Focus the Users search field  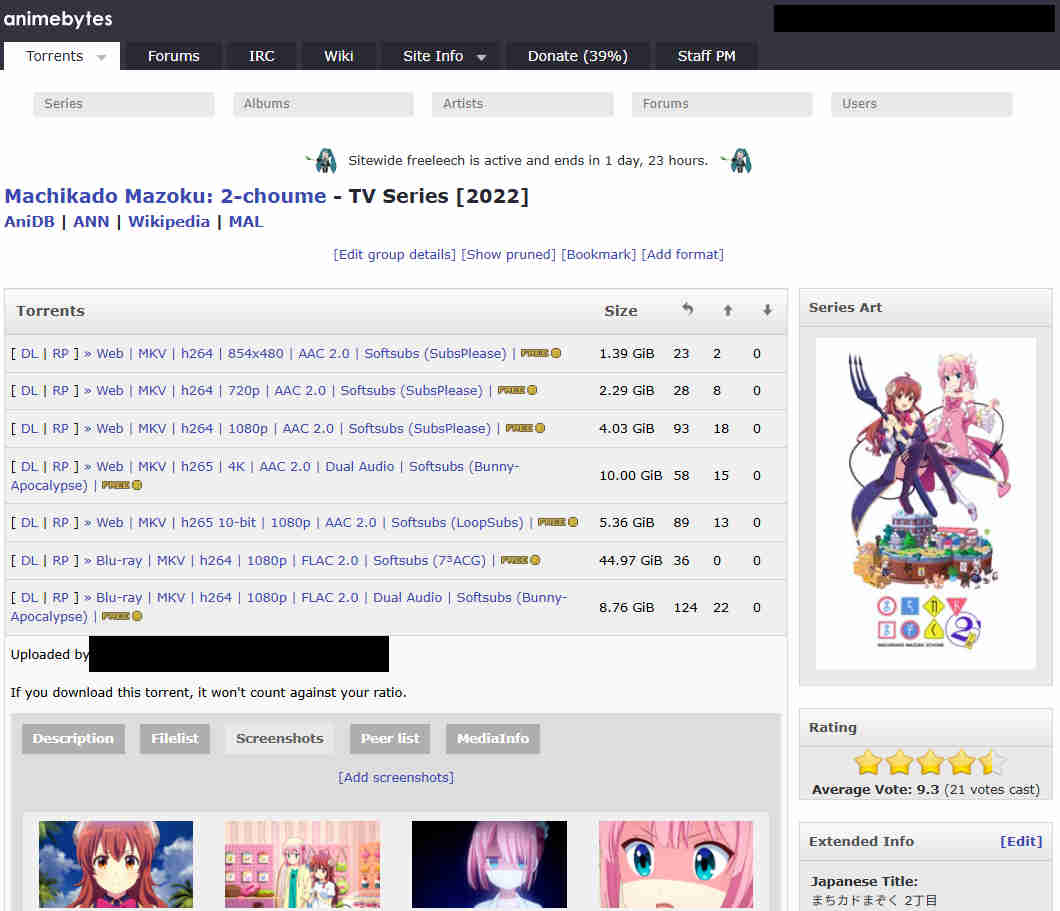(921, 104)
